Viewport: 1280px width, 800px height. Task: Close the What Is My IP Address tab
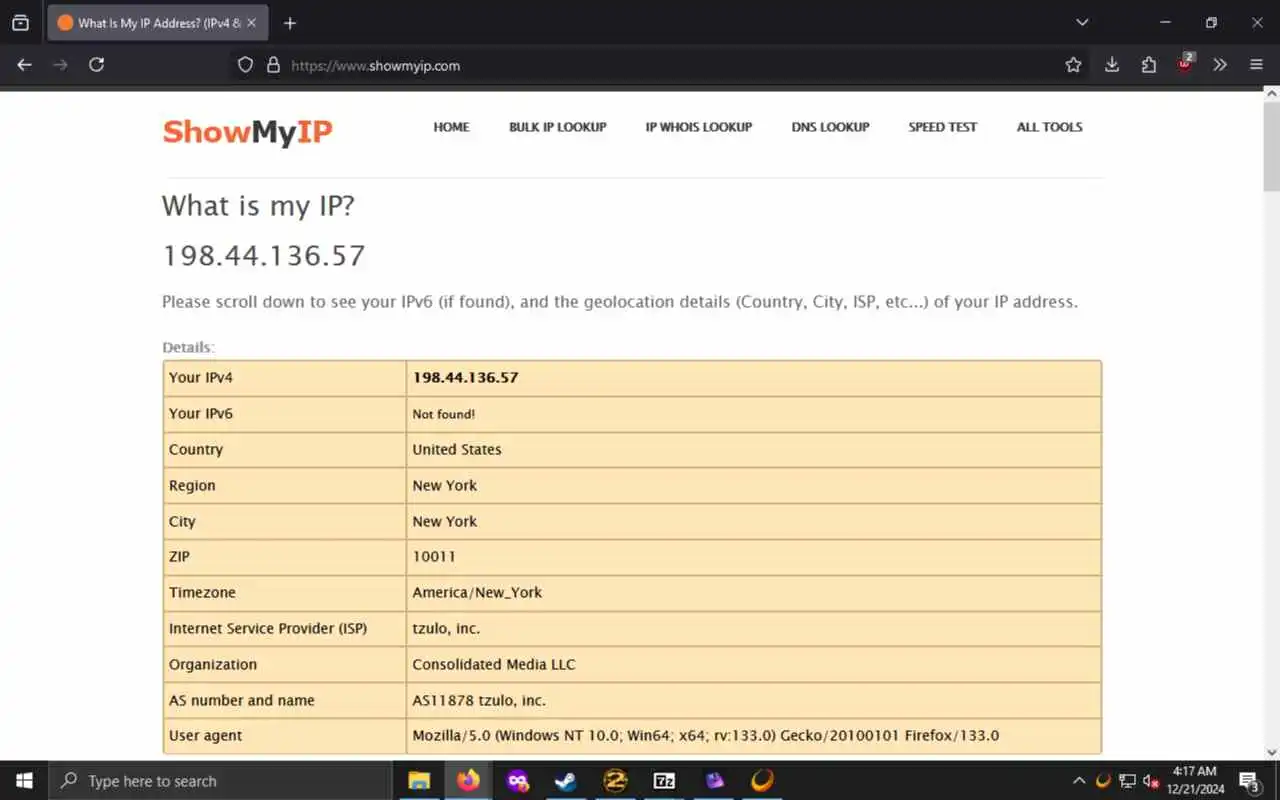point(251,23)
